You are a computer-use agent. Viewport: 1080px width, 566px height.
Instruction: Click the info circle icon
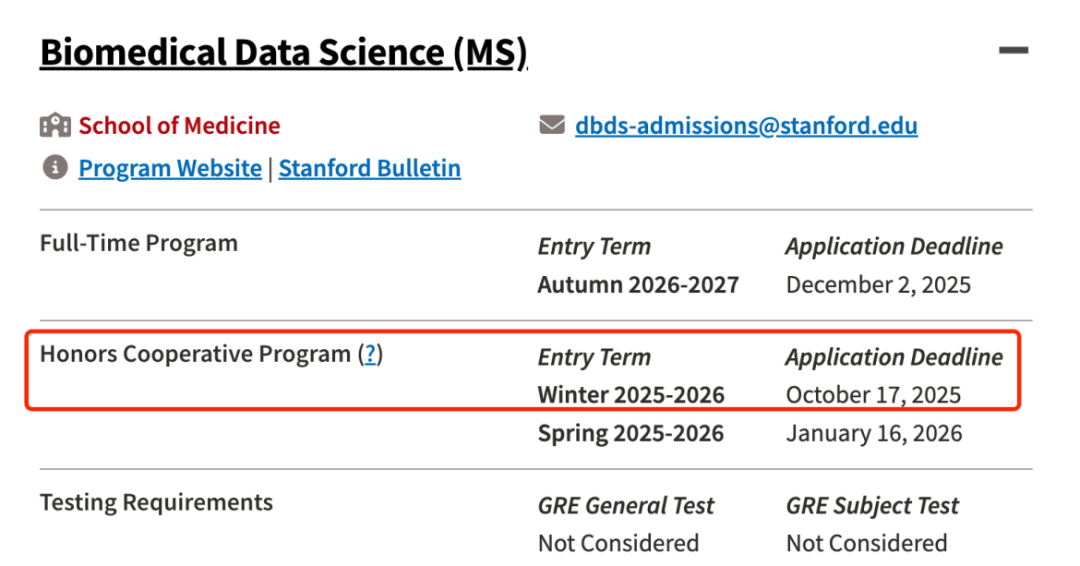[x=54, y=168]
